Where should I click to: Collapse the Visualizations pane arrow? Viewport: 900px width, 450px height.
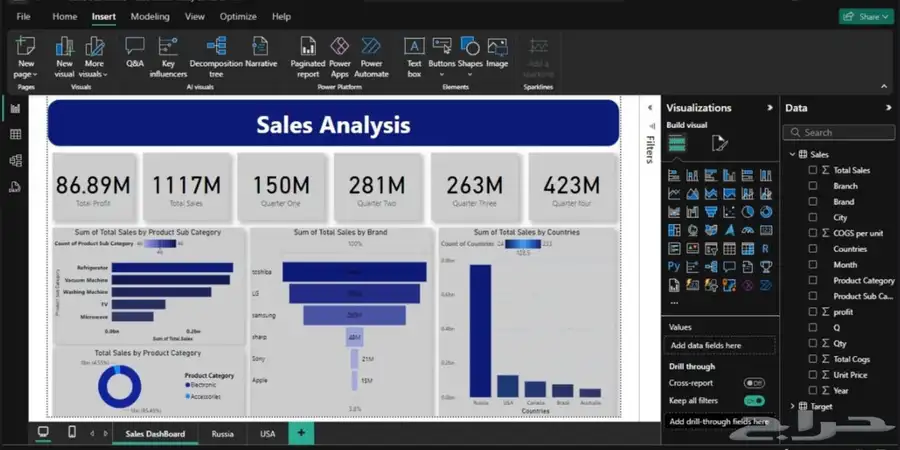(770, 108)
